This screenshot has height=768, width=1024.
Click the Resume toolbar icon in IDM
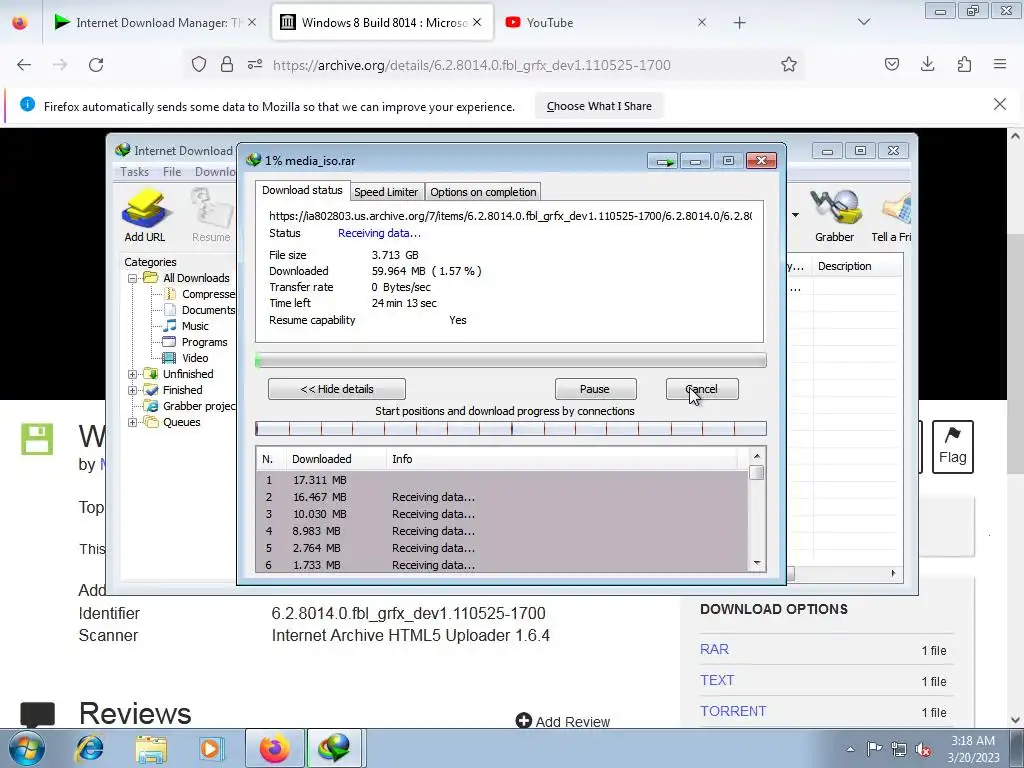[x=211, y=215]
